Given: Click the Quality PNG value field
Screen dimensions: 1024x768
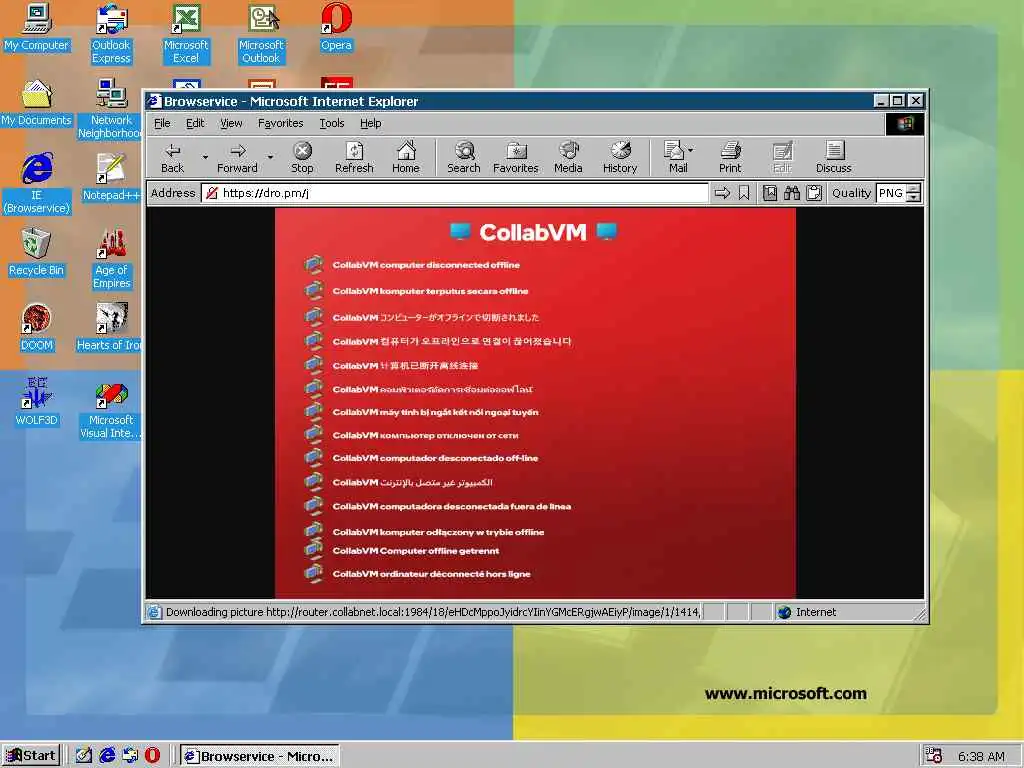Looking at the screenshot, I should [x=891, y=193].
